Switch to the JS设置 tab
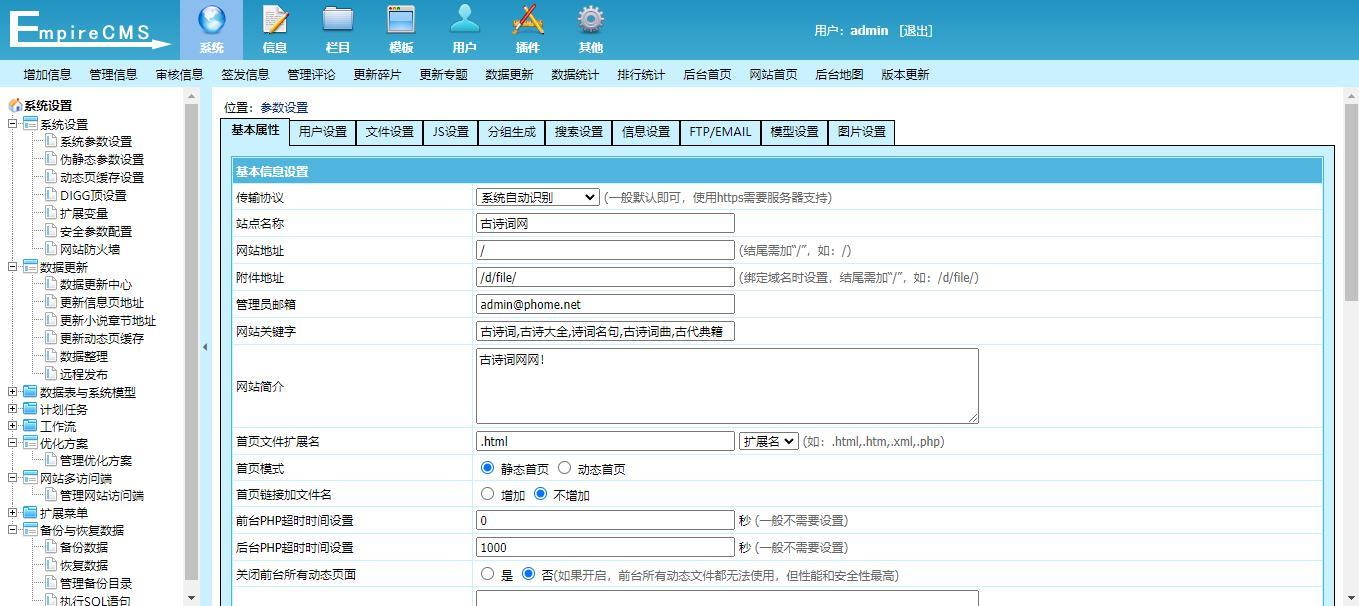This screenshot has width=1359, height=606. coord(450,132)
